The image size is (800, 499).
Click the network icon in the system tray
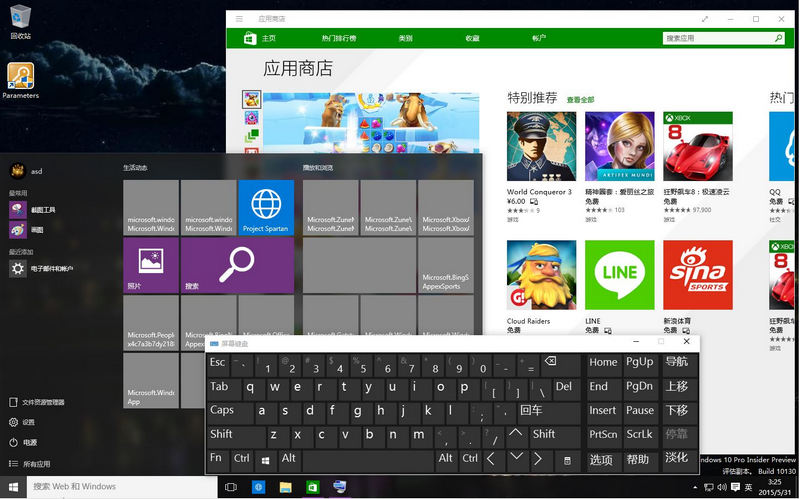pyautogui.click(x=709, y=487)
